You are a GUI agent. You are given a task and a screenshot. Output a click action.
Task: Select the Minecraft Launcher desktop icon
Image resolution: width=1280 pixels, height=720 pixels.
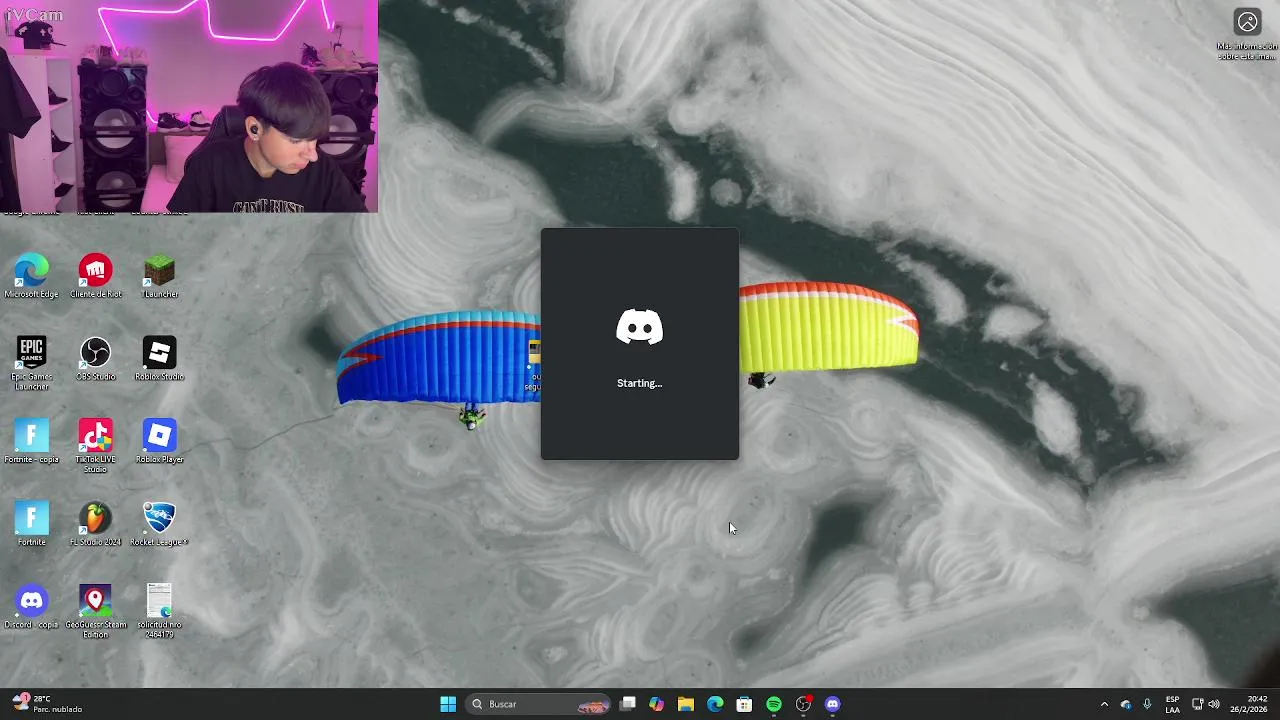[159, 276]
